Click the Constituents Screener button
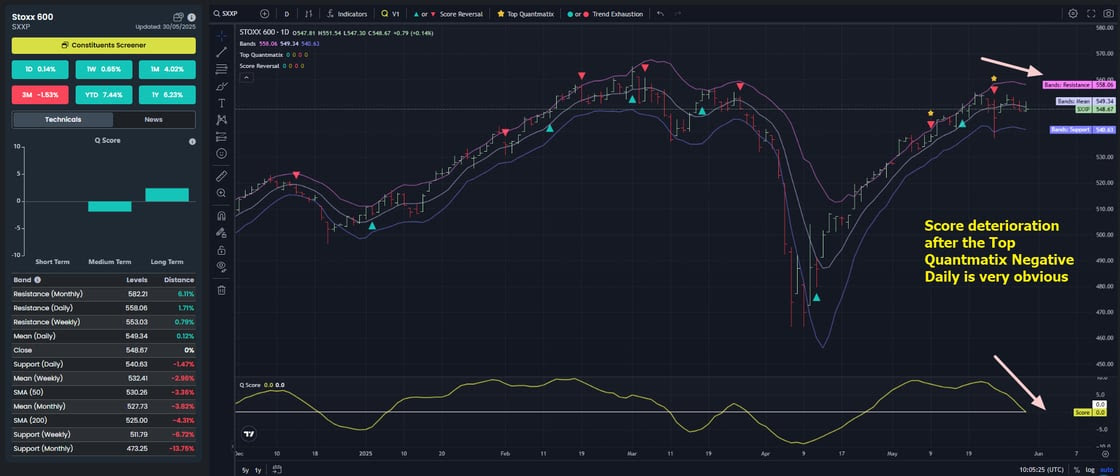The image size is (1120, 476). click(104, 45)
